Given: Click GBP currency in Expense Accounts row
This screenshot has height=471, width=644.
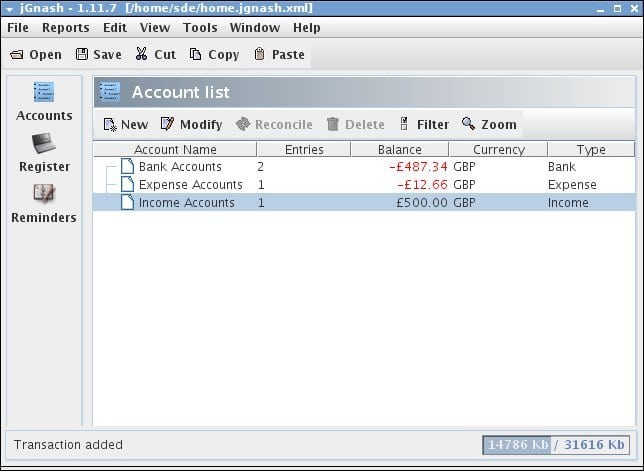Looking at the screenshot, I should tap(464, 185).
